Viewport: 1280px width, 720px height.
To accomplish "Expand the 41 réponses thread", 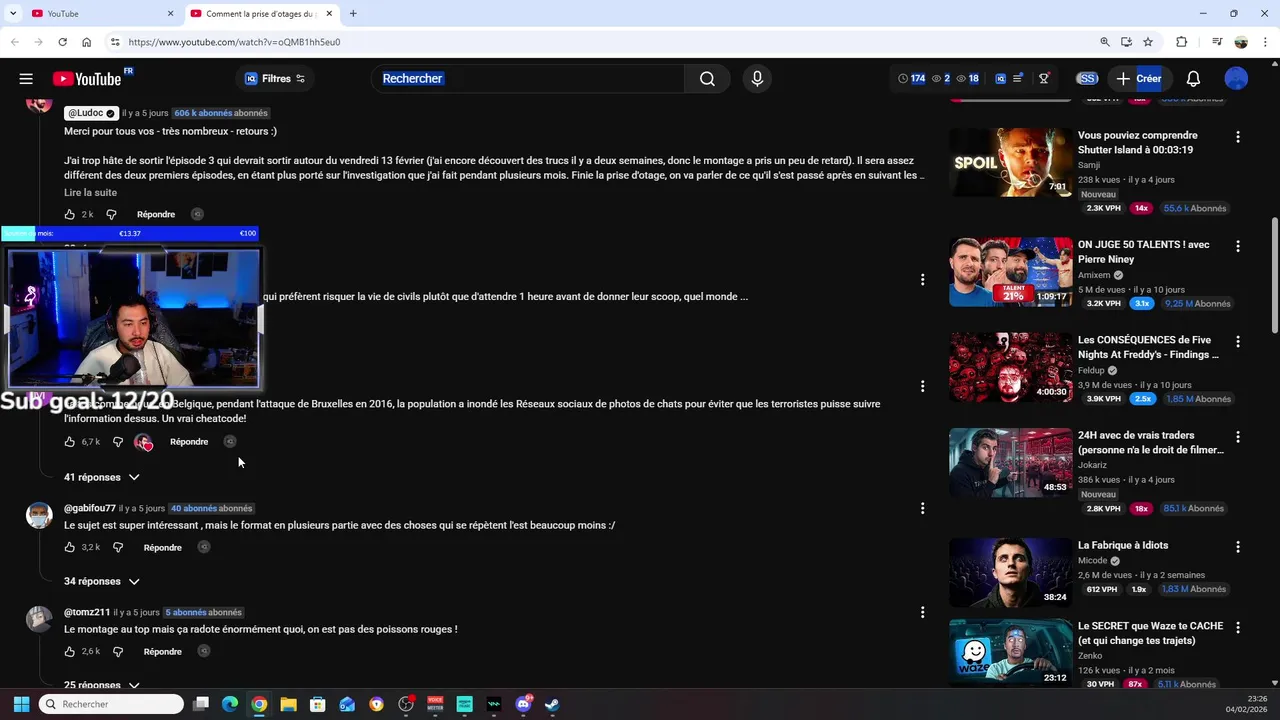I will pyautogui.click(x=102, y=477).
